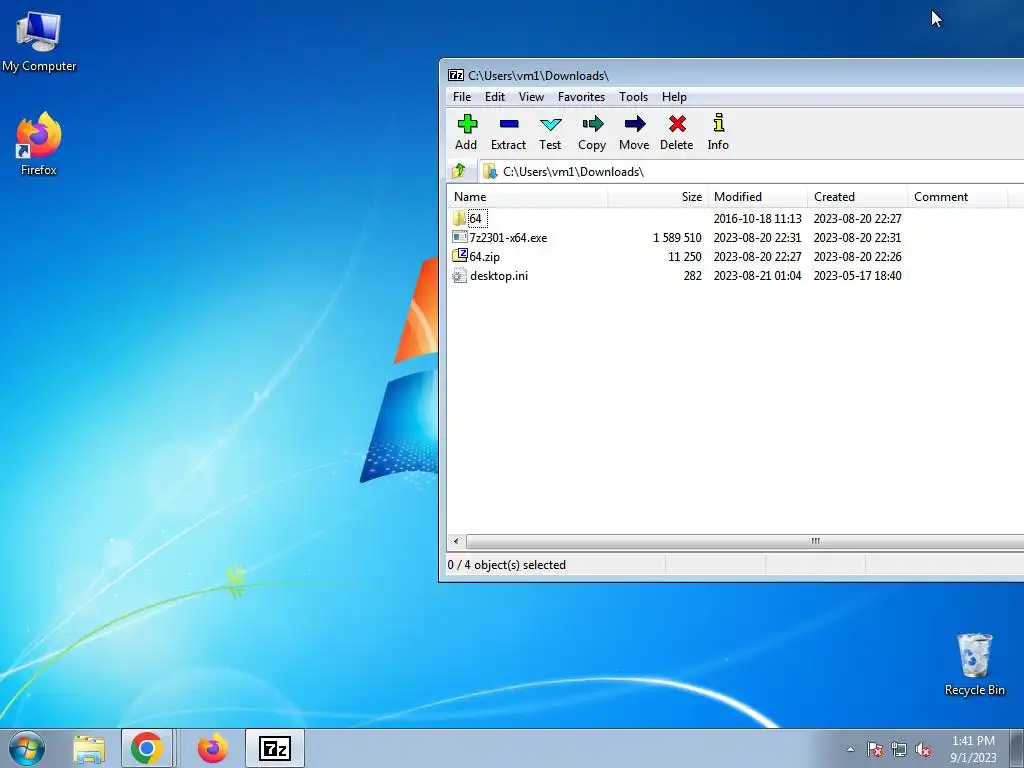The image size is (1024, 768).
Task: Open the Favorites menu
Action: [581, 97]
